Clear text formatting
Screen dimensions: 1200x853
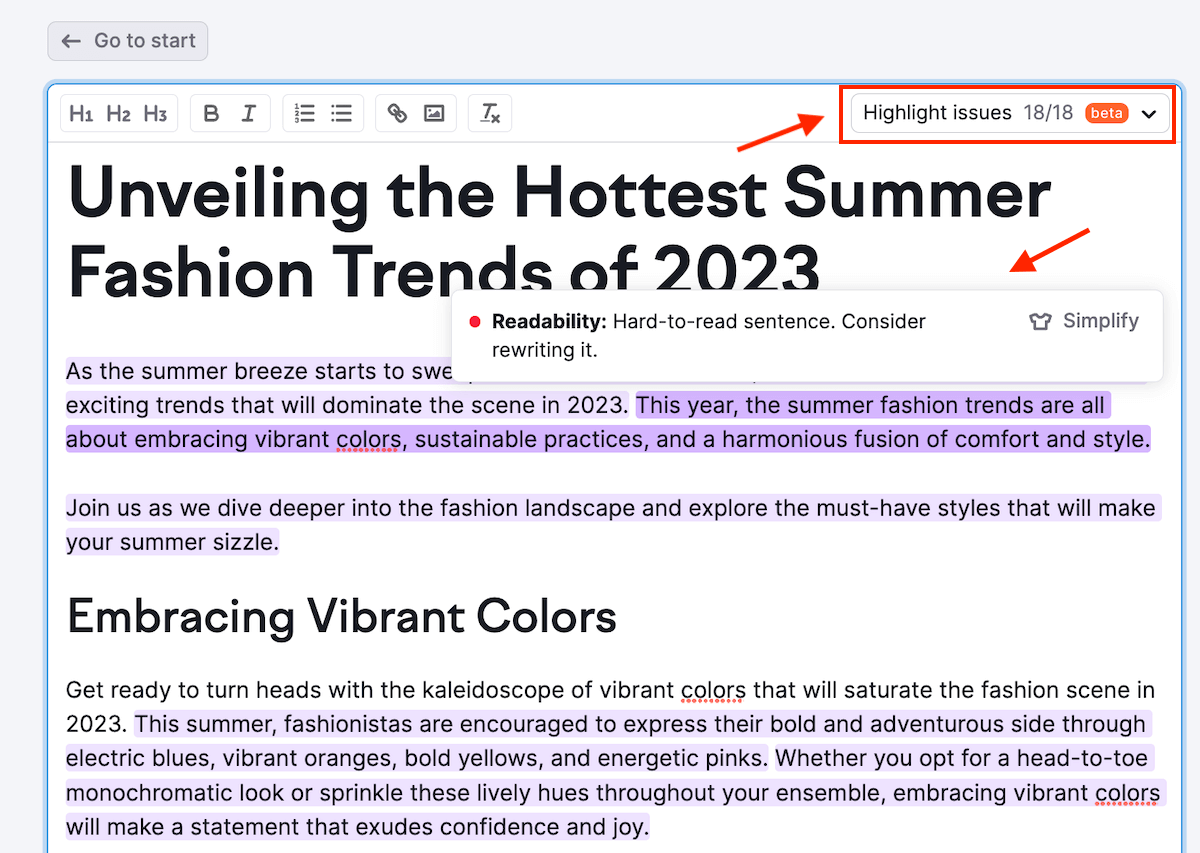coord(490,114)
